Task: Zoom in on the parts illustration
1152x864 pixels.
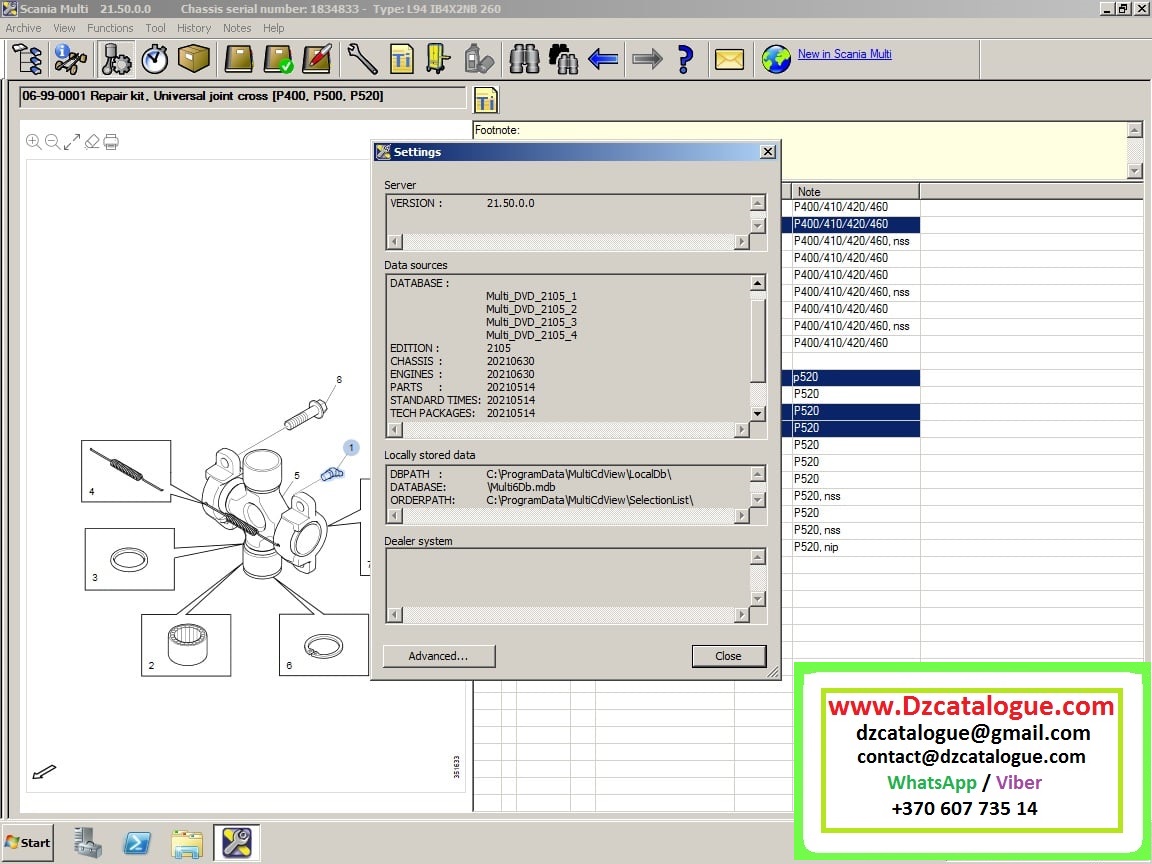Action: tap(33, 142)
